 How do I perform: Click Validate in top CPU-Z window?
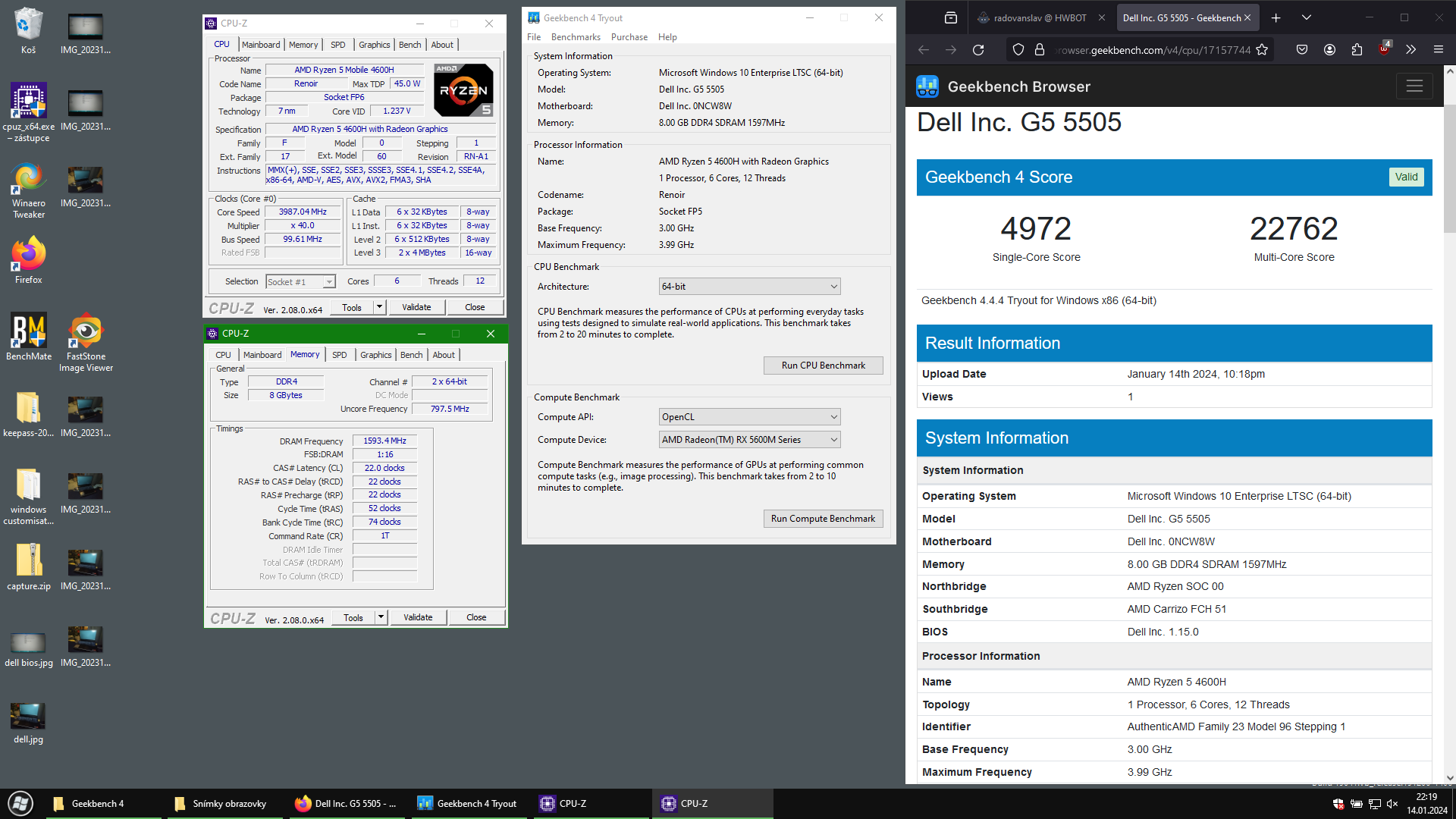click(416, 307)
